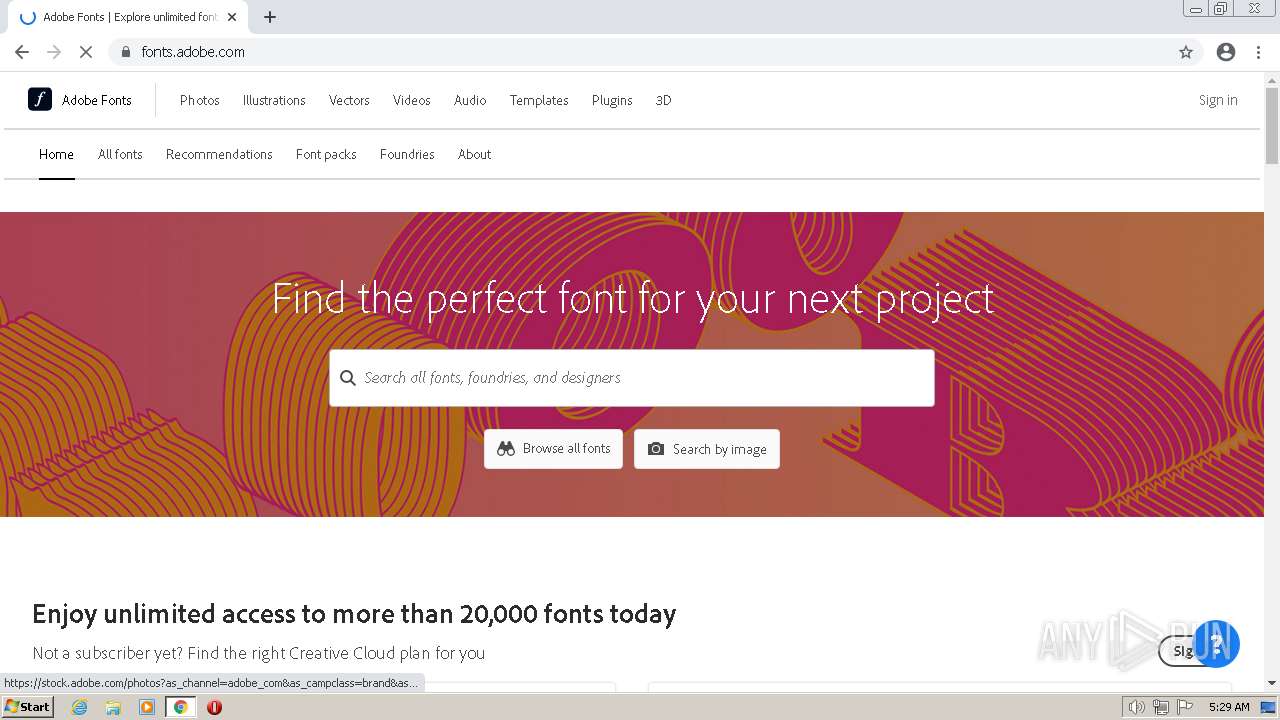This screenshot has width=1280, height=720.
Task: Open the Windows Start menu
Action: pyautogui.click(x=27, y=707)
